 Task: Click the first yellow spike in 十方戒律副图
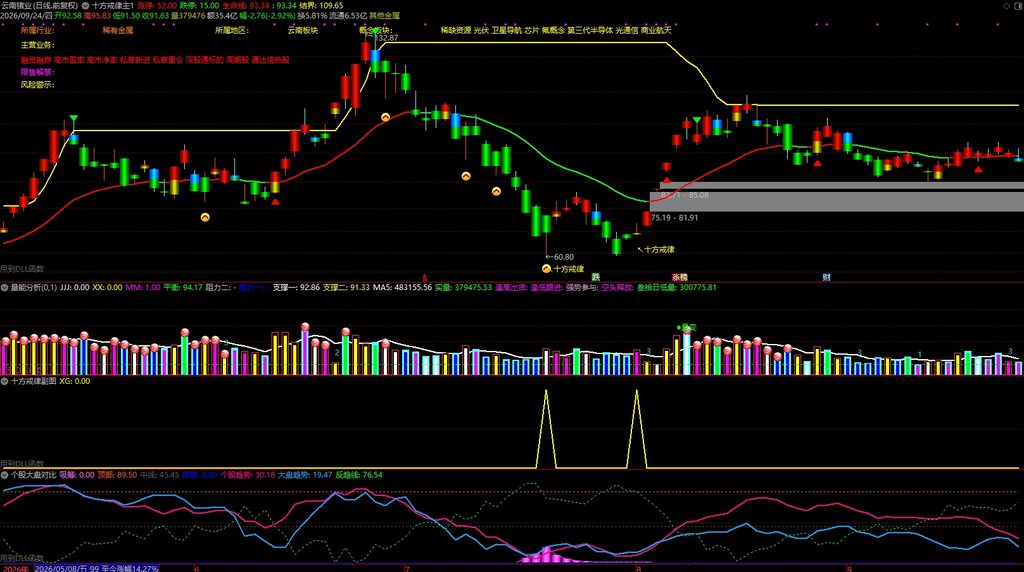click(546, 430)
